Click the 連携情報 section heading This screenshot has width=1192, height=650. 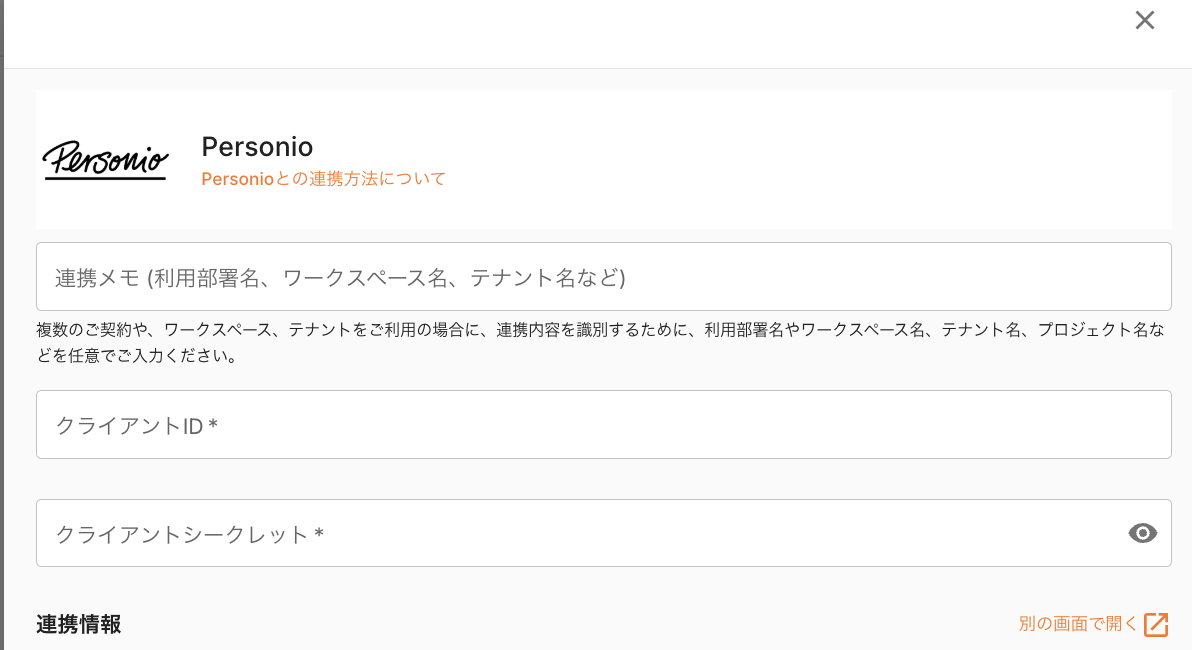pos(79,625)
